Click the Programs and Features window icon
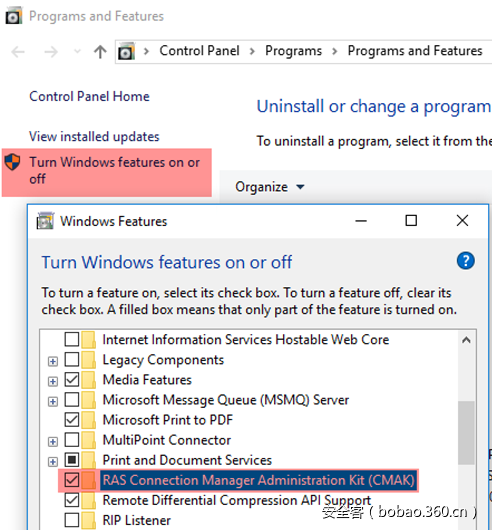Image resolution: width=492 pixels, height=530 pixels. click(14, 16)
